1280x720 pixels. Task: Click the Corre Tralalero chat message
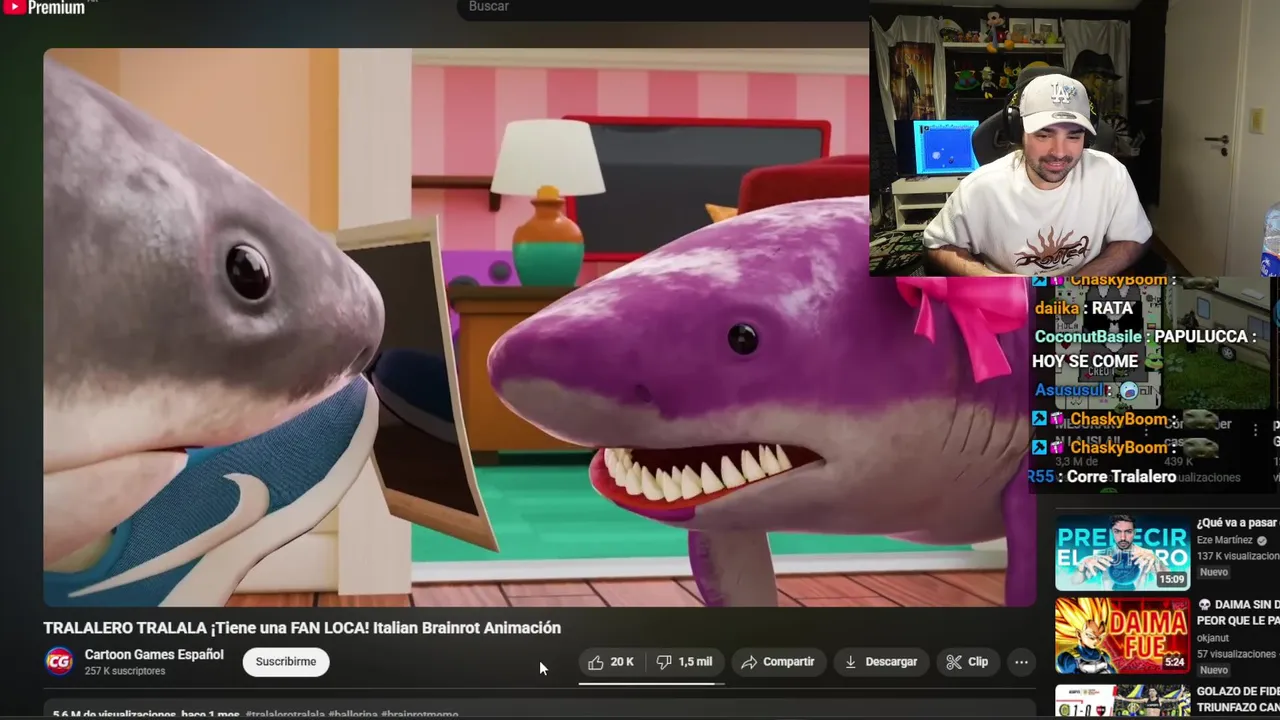[1102, 477]
